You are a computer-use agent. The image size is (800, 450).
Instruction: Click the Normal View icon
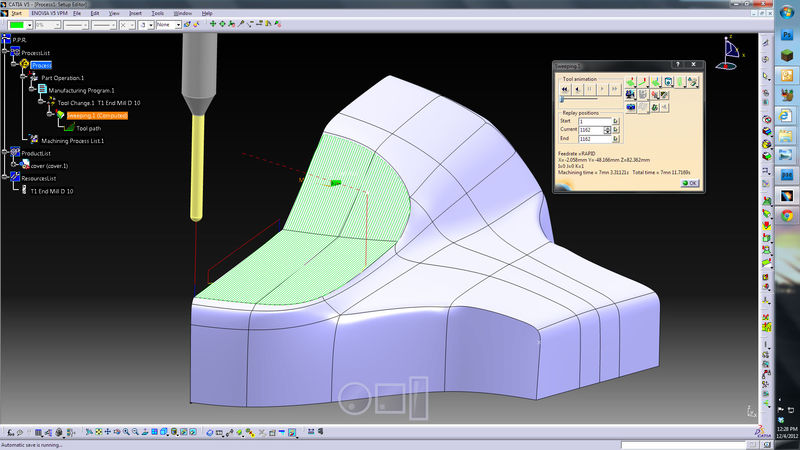tap(144, 432)
